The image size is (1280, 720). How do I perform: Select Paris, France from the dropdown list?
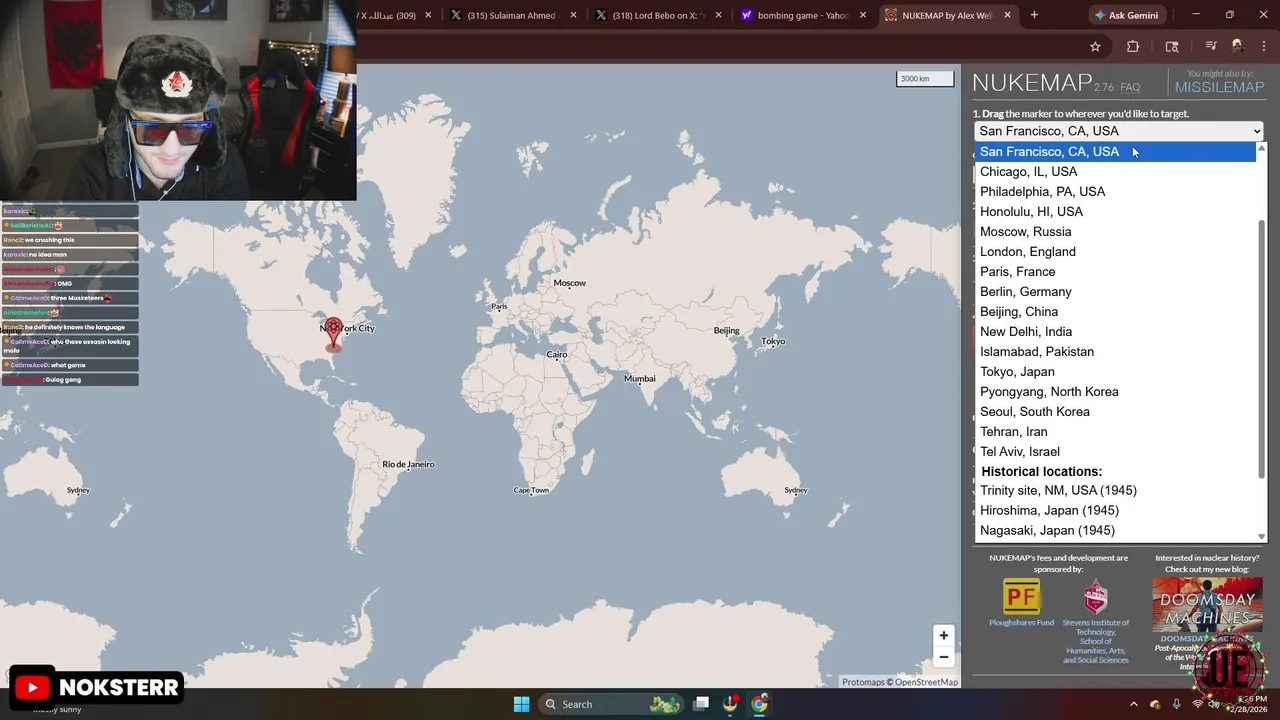[x=1115, y=272]
